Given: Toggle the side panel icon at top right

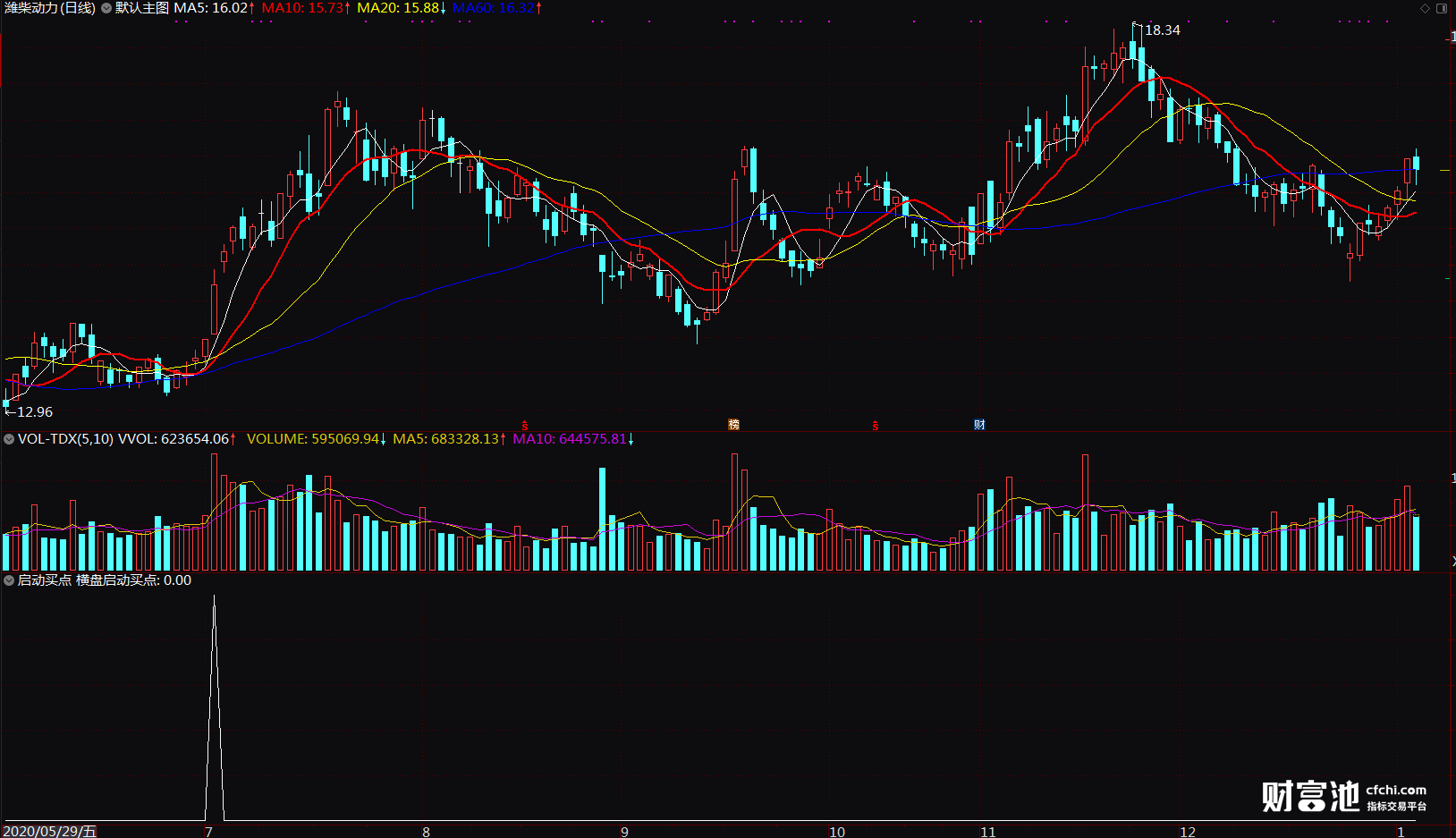Looking at the screenshot, I should [x=1442, y=8].
